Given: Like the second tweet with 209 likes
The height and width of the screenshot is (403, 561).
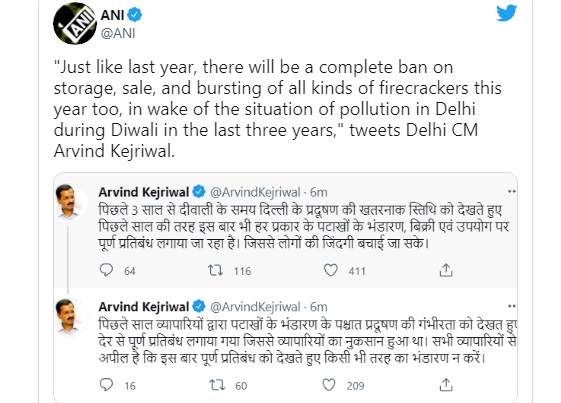Looking at the screenshot, I should [329, 385].
